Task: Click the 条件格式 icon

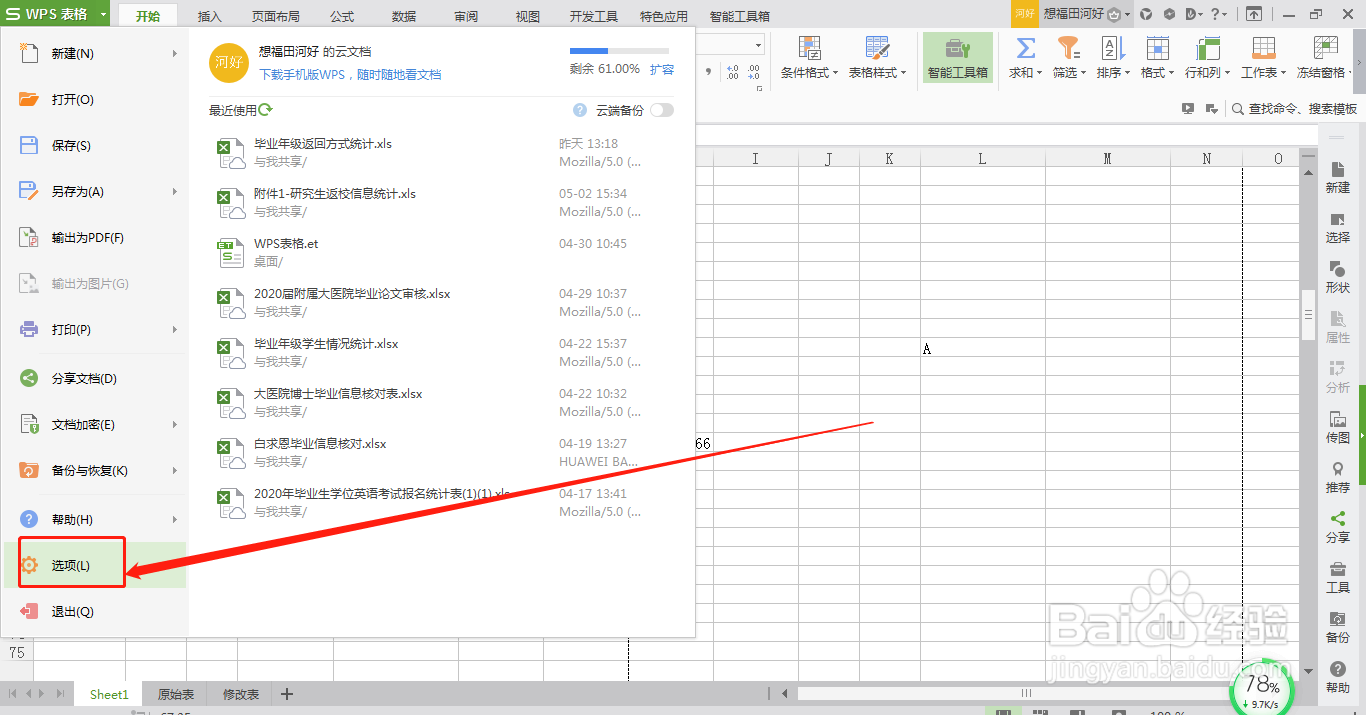Action: coord(809,48)
